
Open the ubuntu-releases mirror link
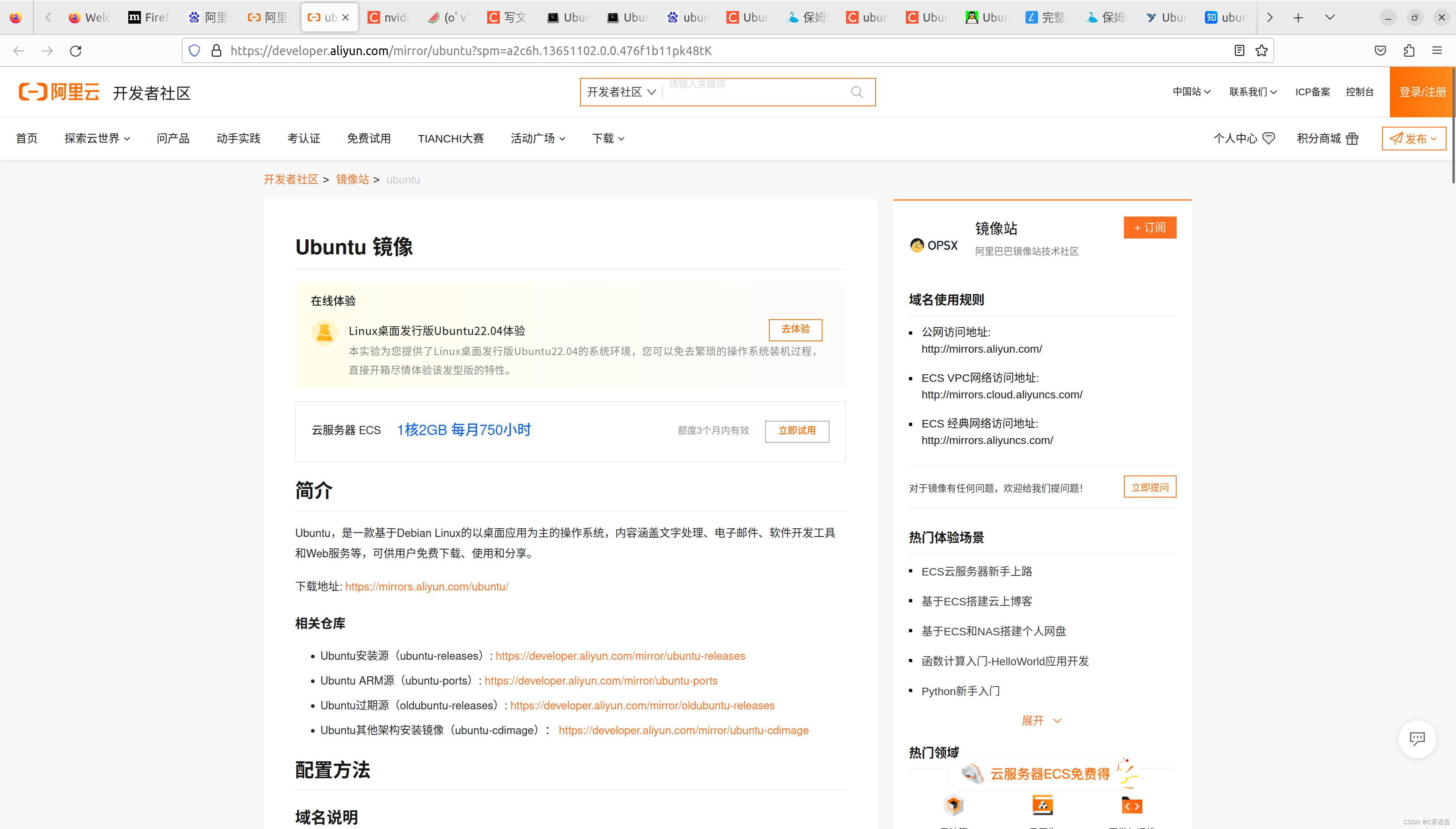pos(621,656)
